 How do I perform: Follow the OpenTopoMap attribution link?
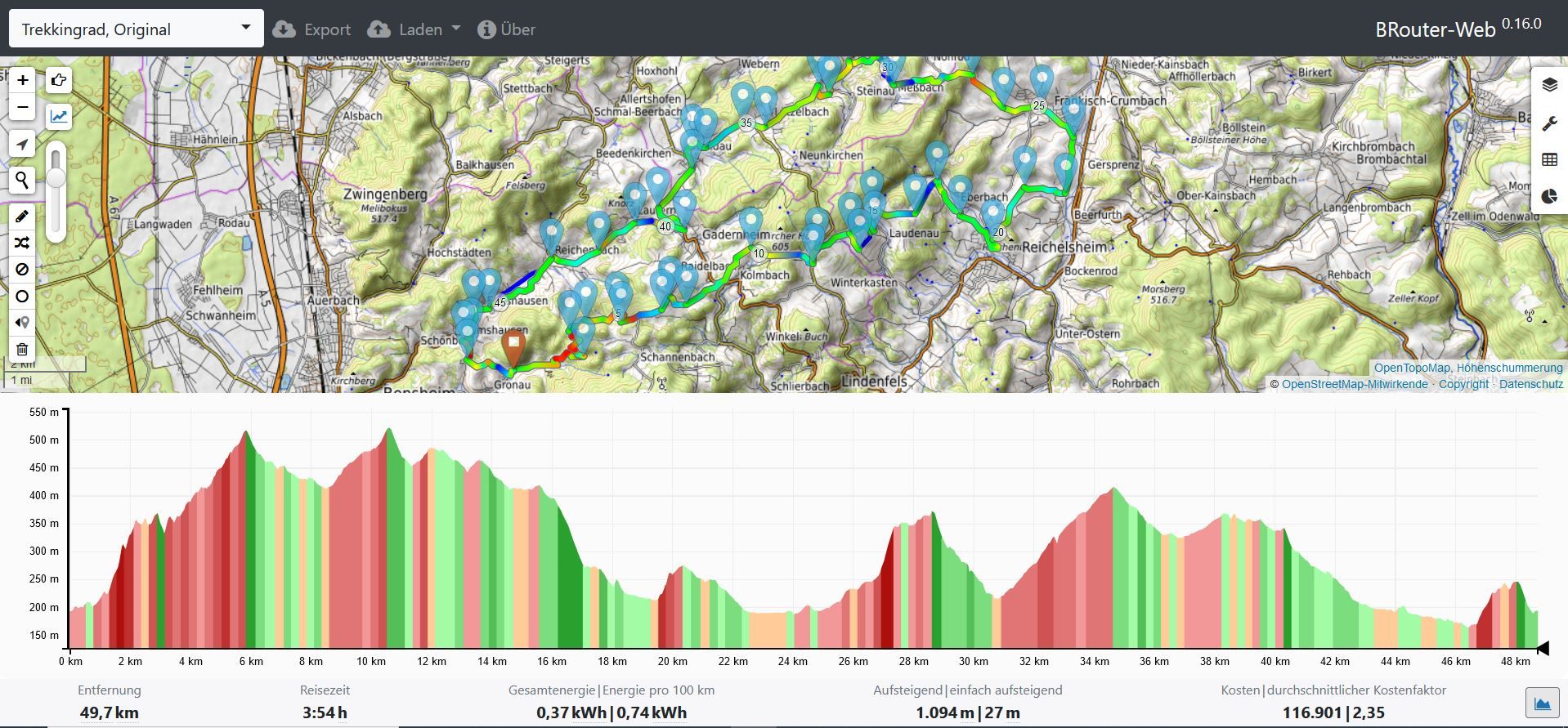1411,368
